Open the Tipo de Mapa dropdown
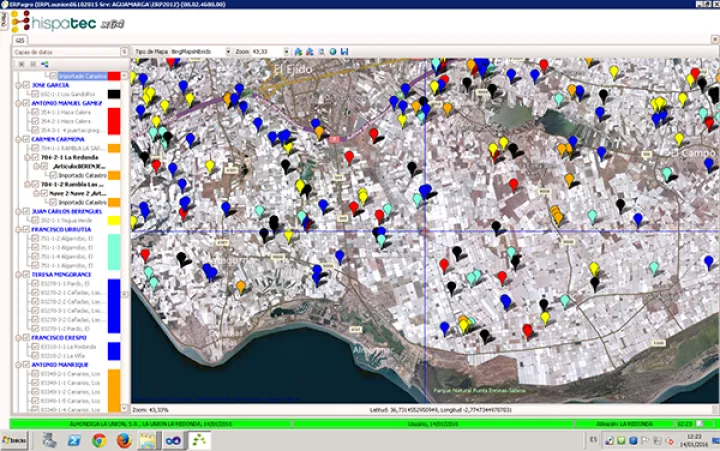 pos(227,51)
